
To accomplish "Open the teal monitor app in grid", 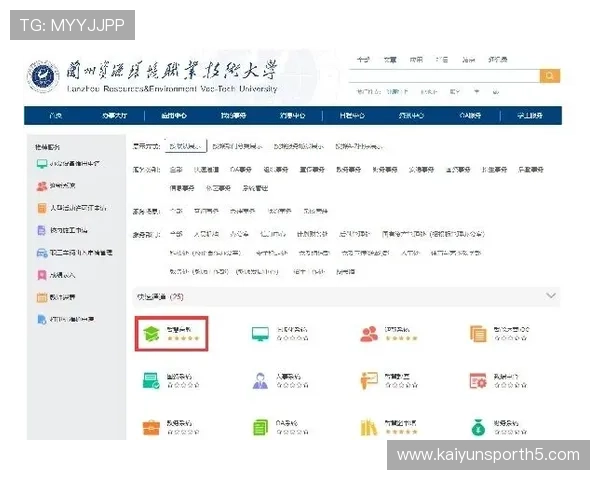I will [x=260, y=334].
